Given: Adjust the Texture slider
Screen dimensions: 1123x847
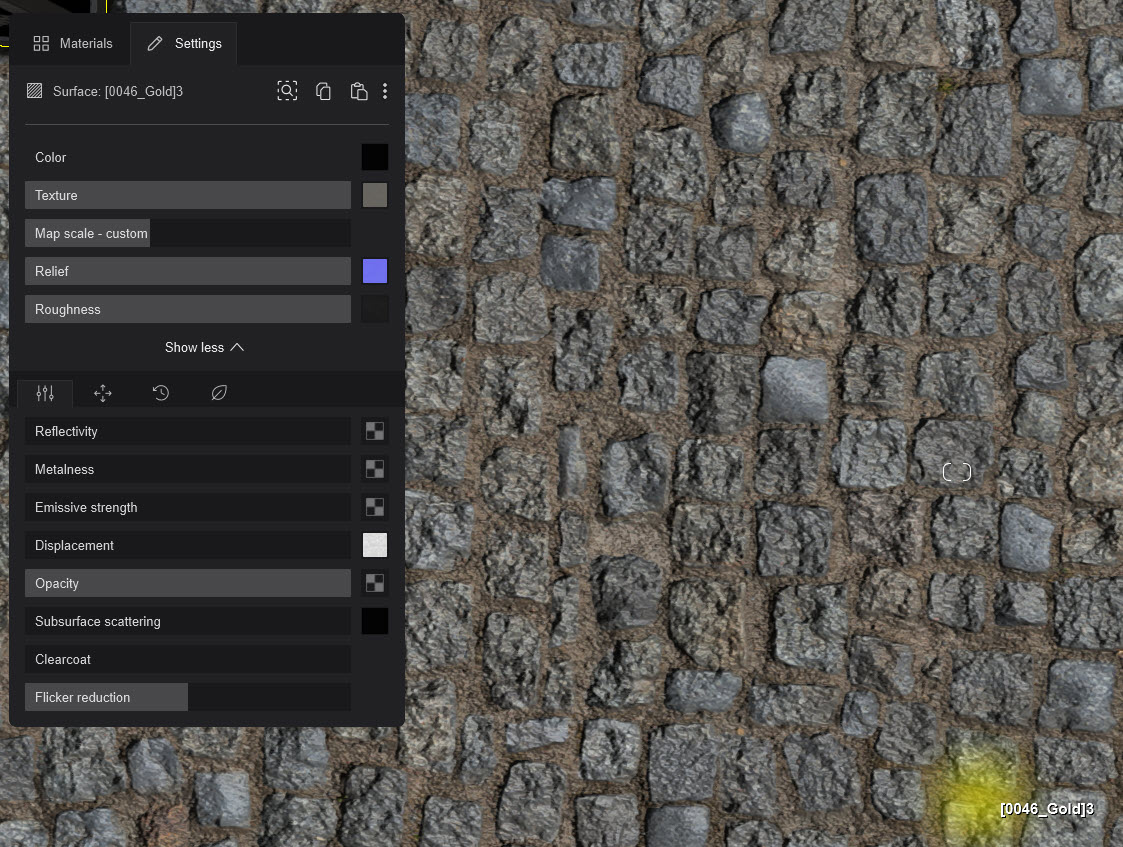Looking at the screenshot, I should pyautogui.click(x=188, y=195).
